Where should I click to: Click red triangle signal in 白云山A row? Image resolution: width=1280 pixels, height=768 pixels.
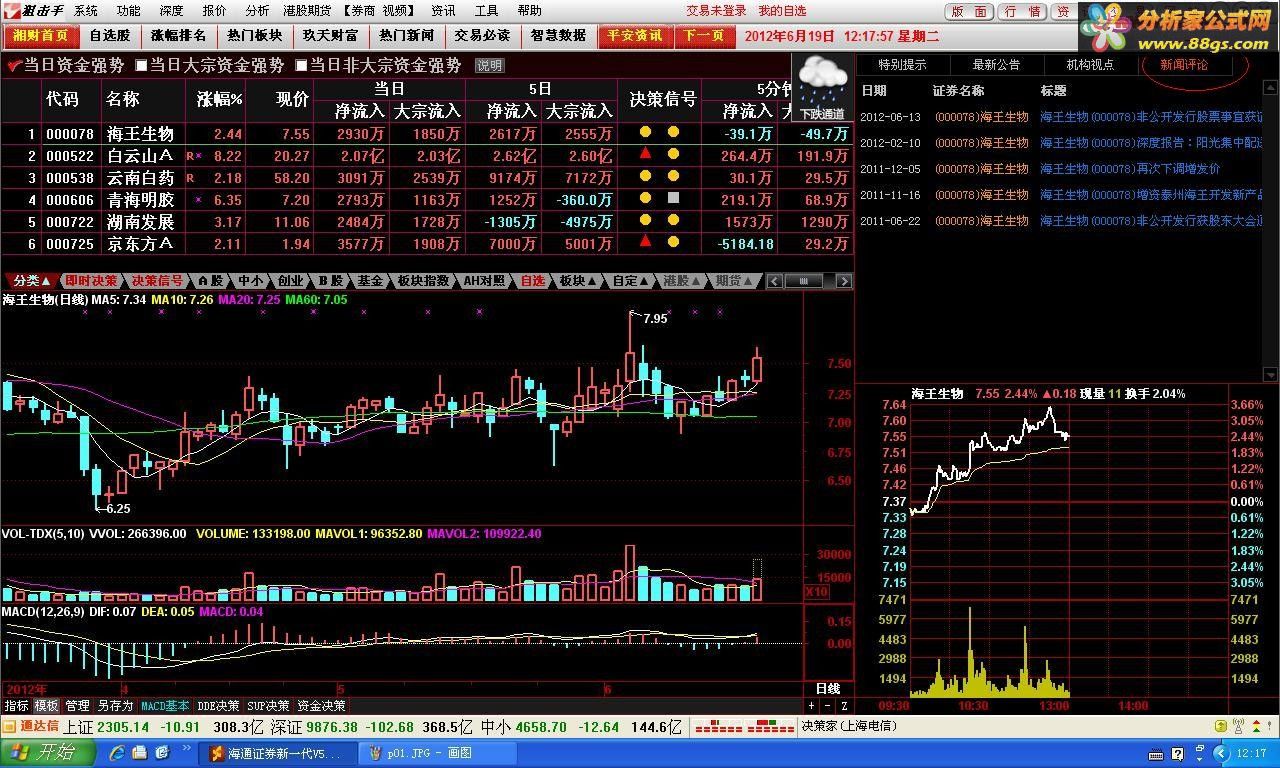(646, 155)
